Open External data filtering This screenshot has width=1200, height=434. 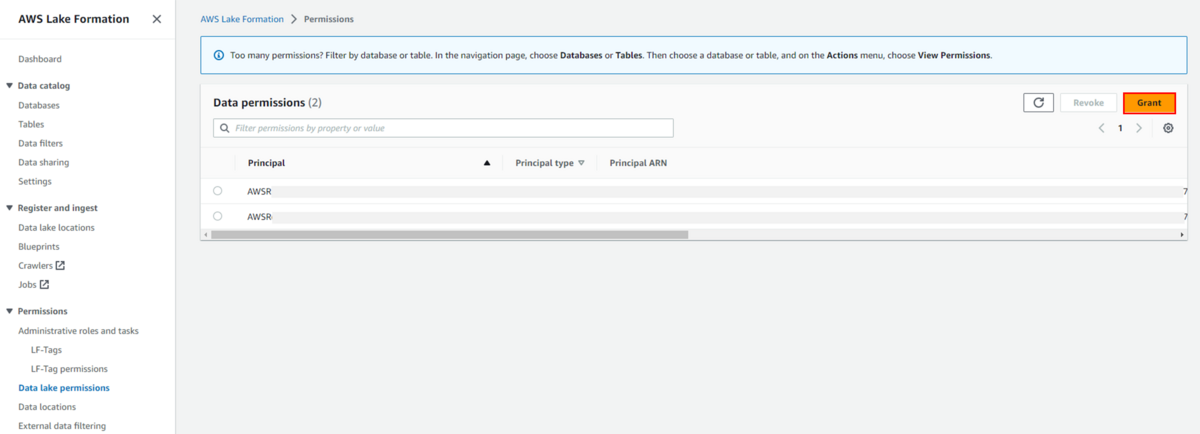(x=62, y=426)
